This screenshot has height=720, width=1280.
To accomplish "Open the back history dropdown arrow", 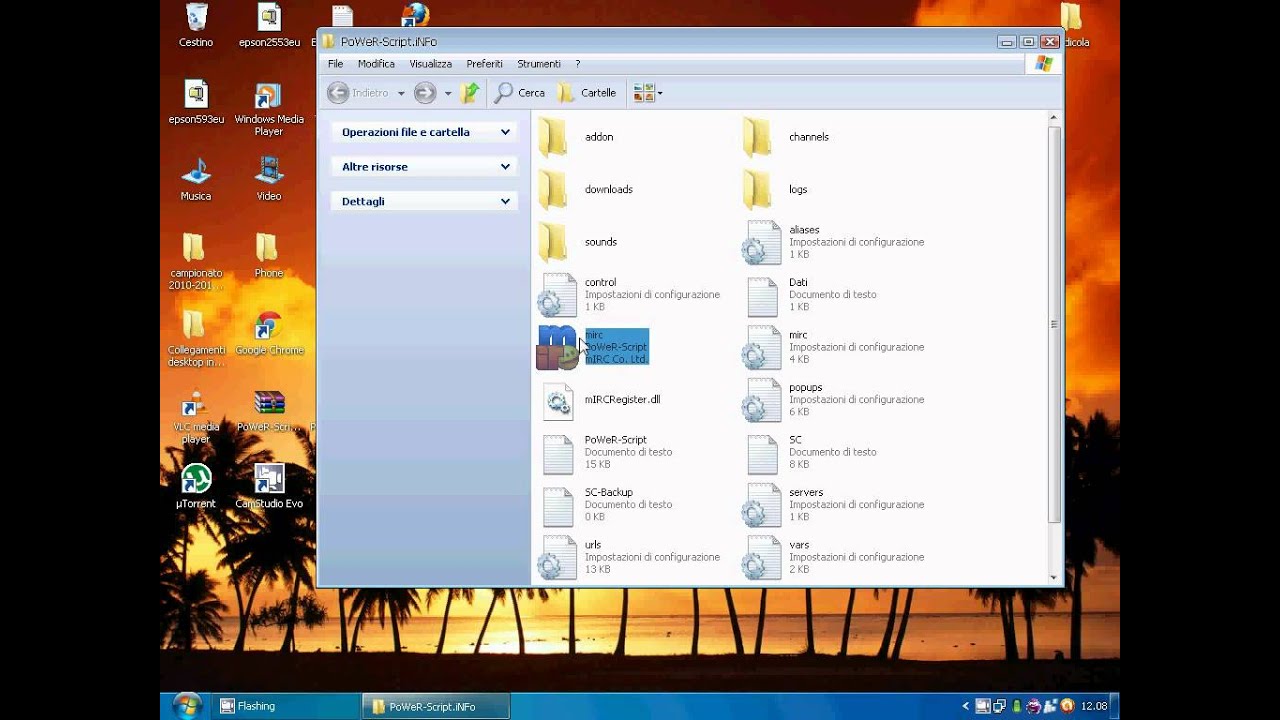I will pos(401,93).
